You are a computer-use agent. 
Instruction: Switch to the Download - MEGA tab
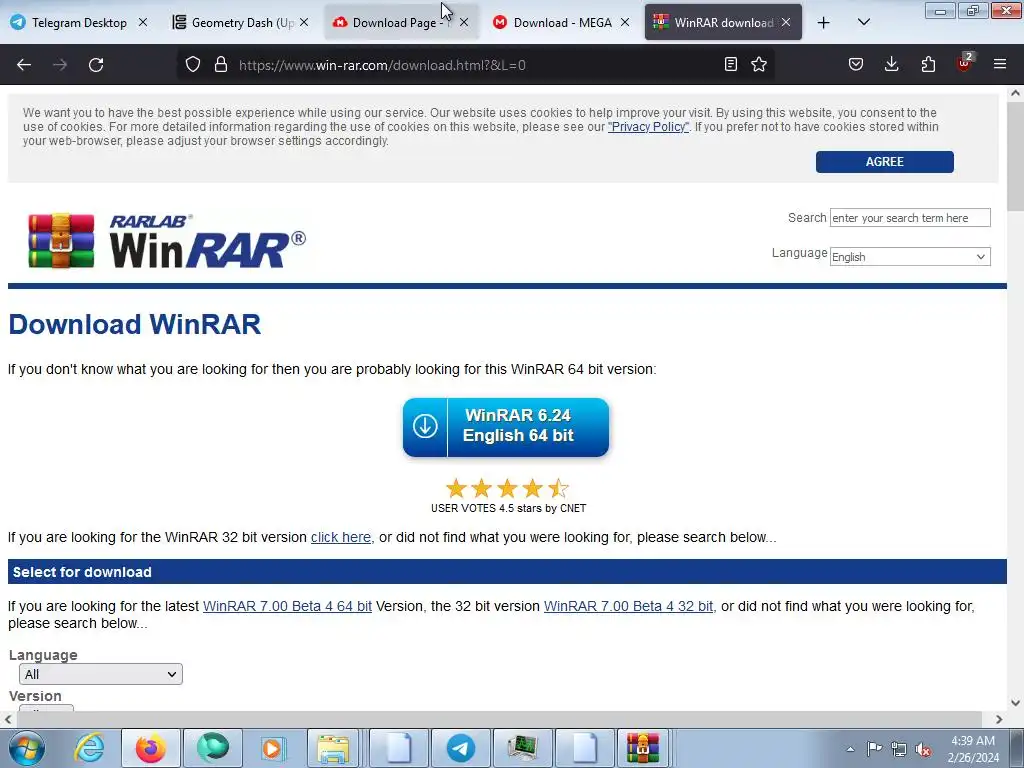(x=562, y=23)
